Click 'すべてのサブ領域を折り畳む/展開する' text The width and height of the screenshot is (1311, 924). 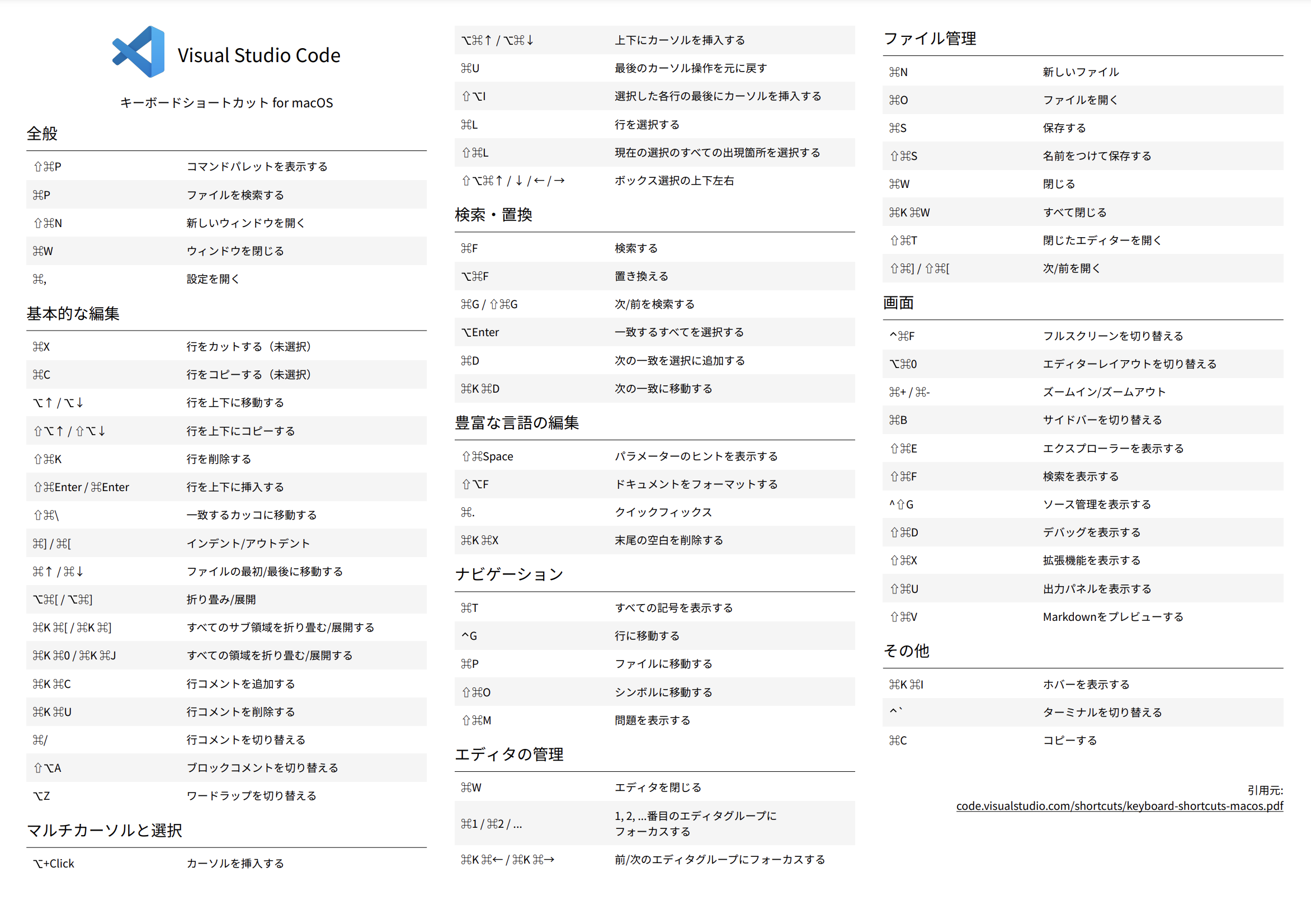(280, 628)
